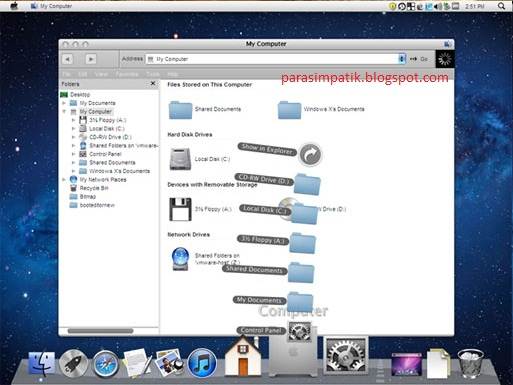
Task: Open the Trash bin in dock
Action: pyautogui.click(x=470, y=363)
